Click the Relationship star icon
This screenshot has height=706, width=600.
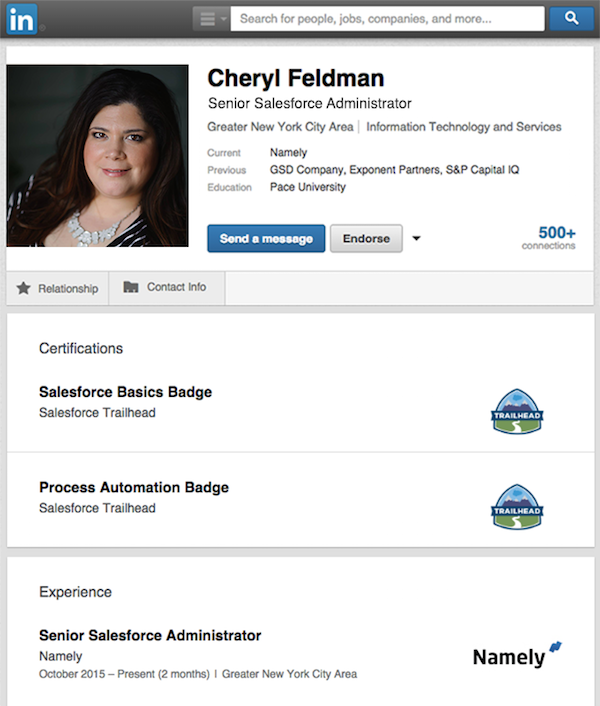24,288
